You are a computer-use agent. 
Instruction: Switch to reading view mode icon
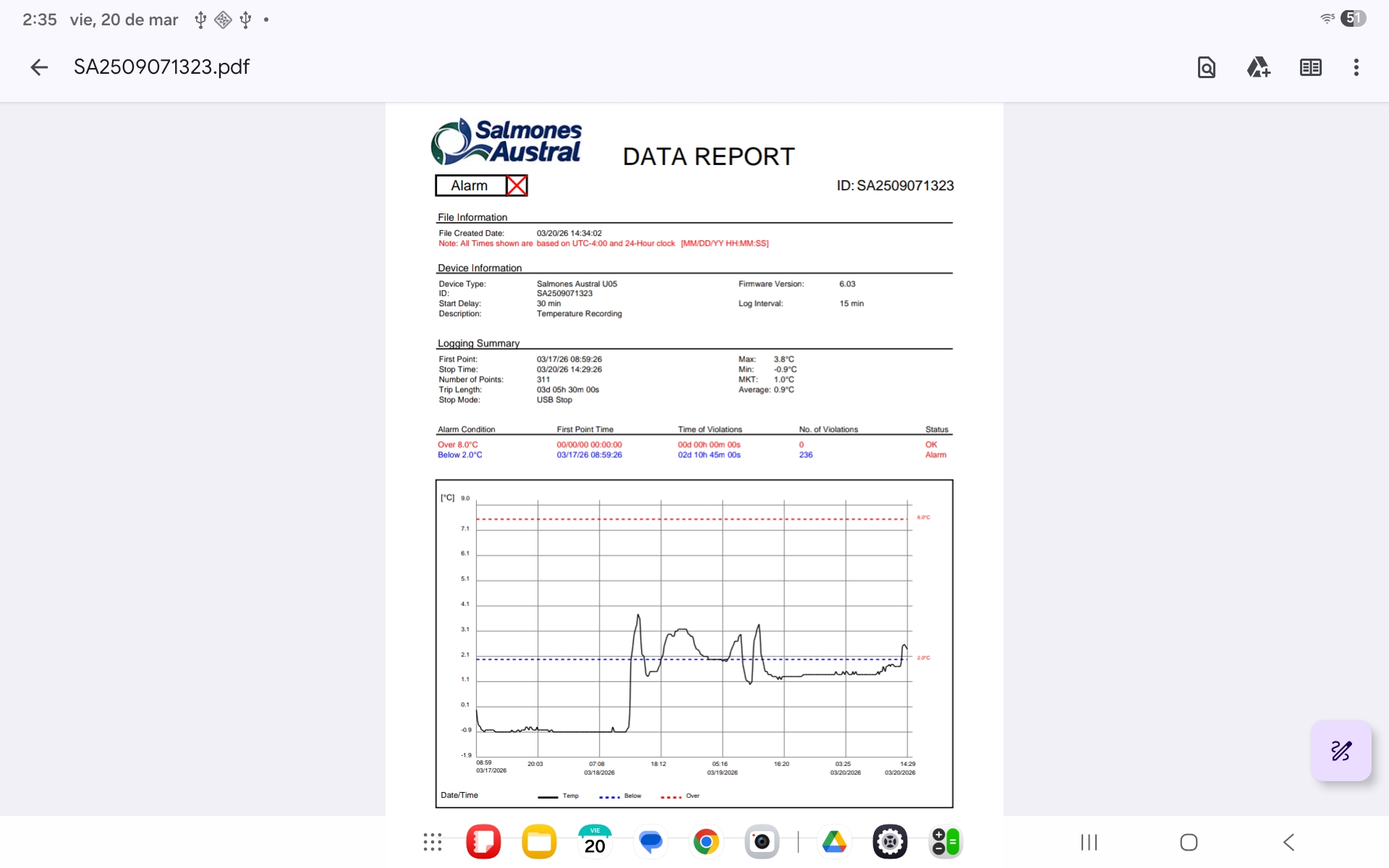[x=1310, y=67]
